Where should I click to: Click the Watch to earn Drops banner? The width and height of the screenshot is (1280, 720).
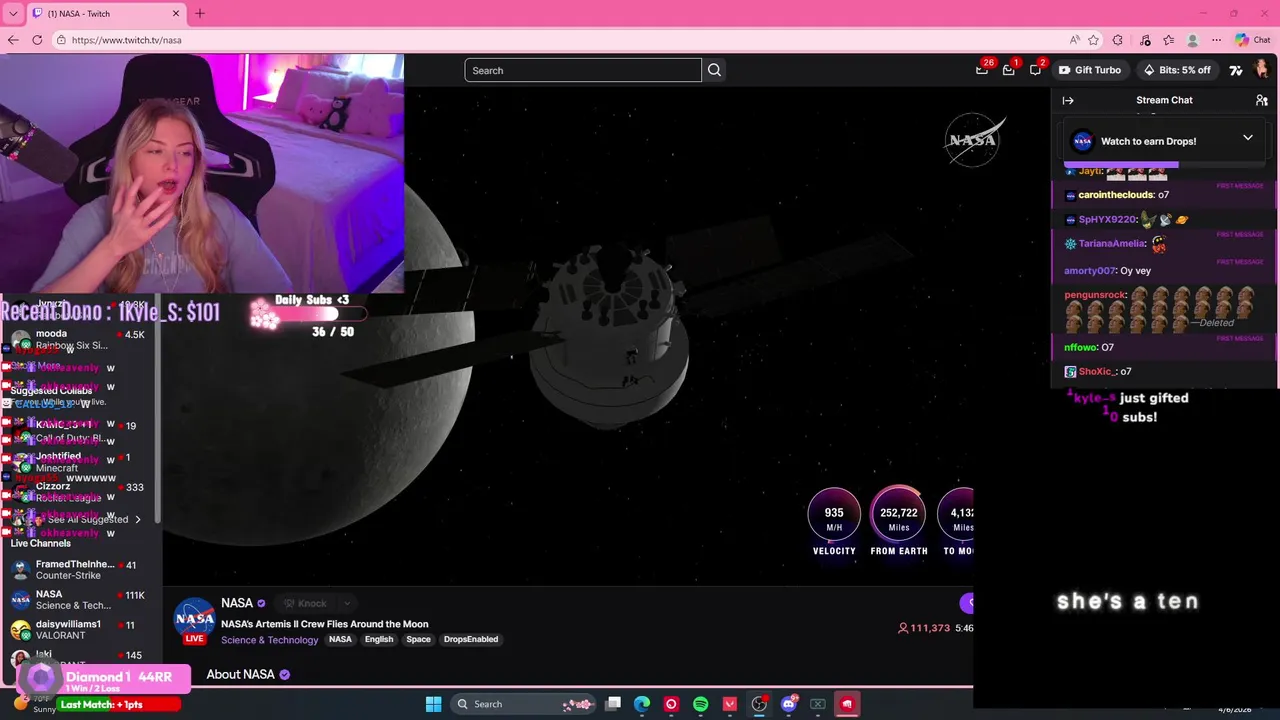(1165, 141)
